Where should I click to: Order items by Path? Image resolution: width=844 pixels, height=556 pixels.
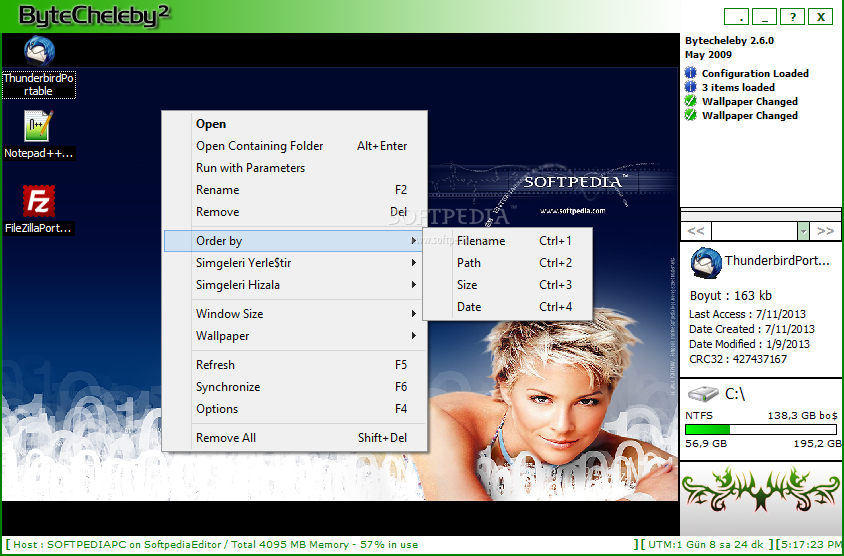tap(508, 263)
